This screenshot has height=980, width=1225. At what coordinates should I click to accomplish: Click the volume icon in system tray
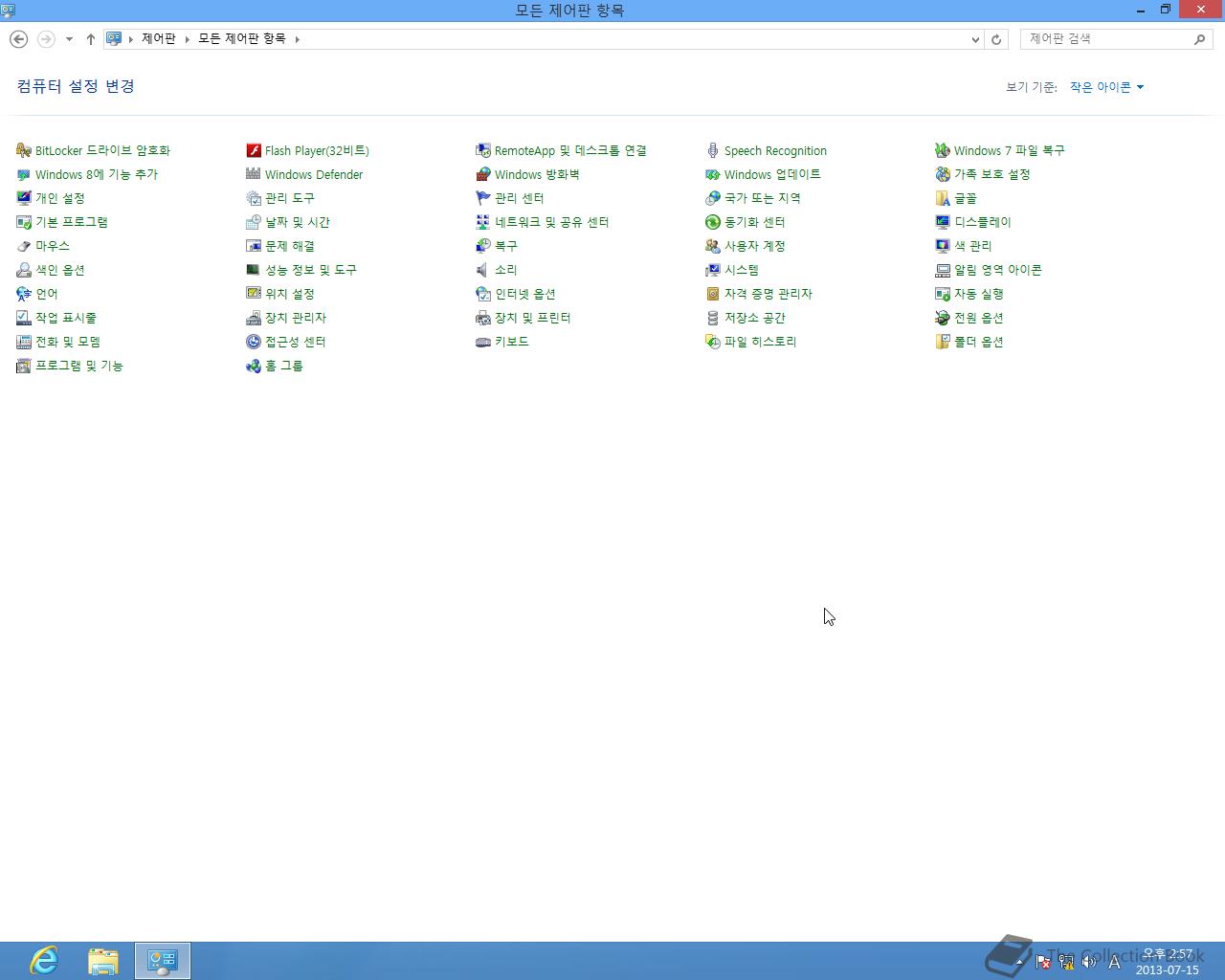point(1089,963)
